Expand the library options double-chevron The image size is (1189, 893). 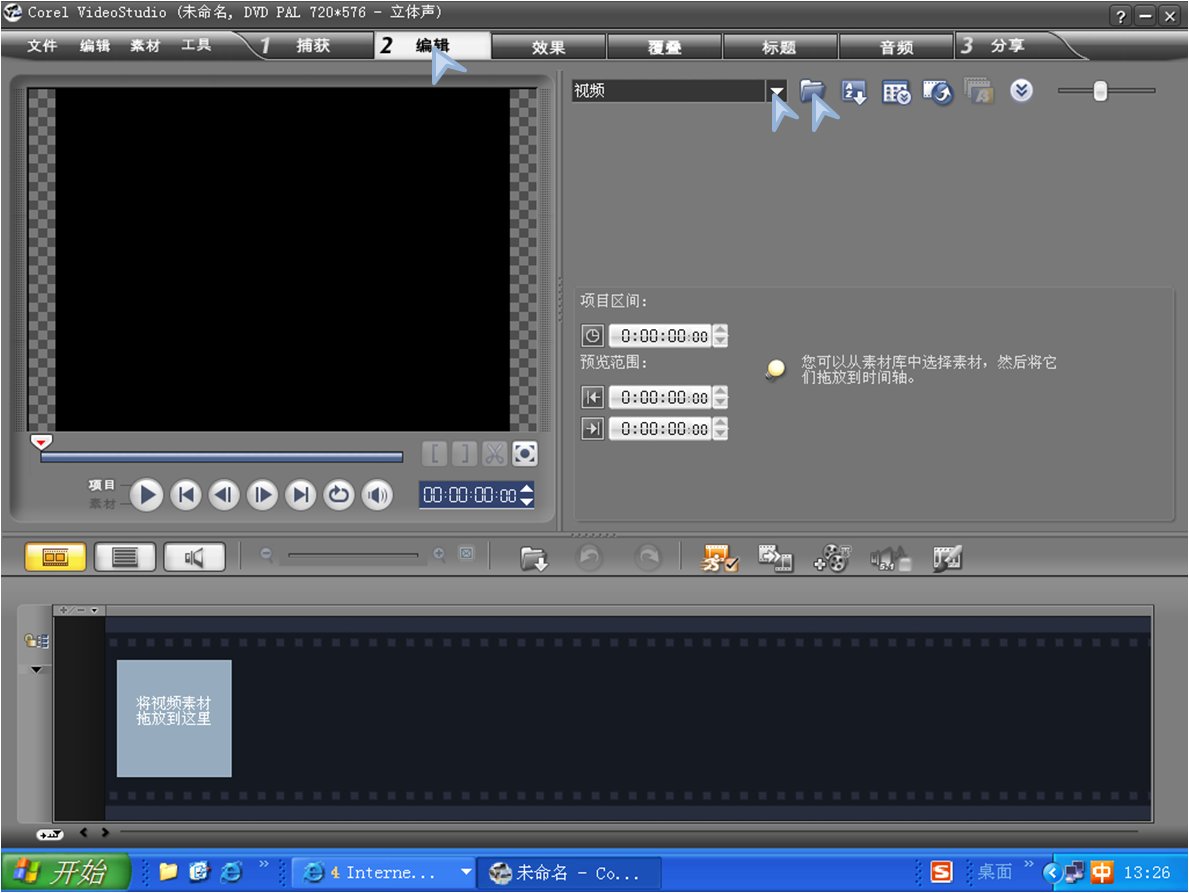[1020, 92]
